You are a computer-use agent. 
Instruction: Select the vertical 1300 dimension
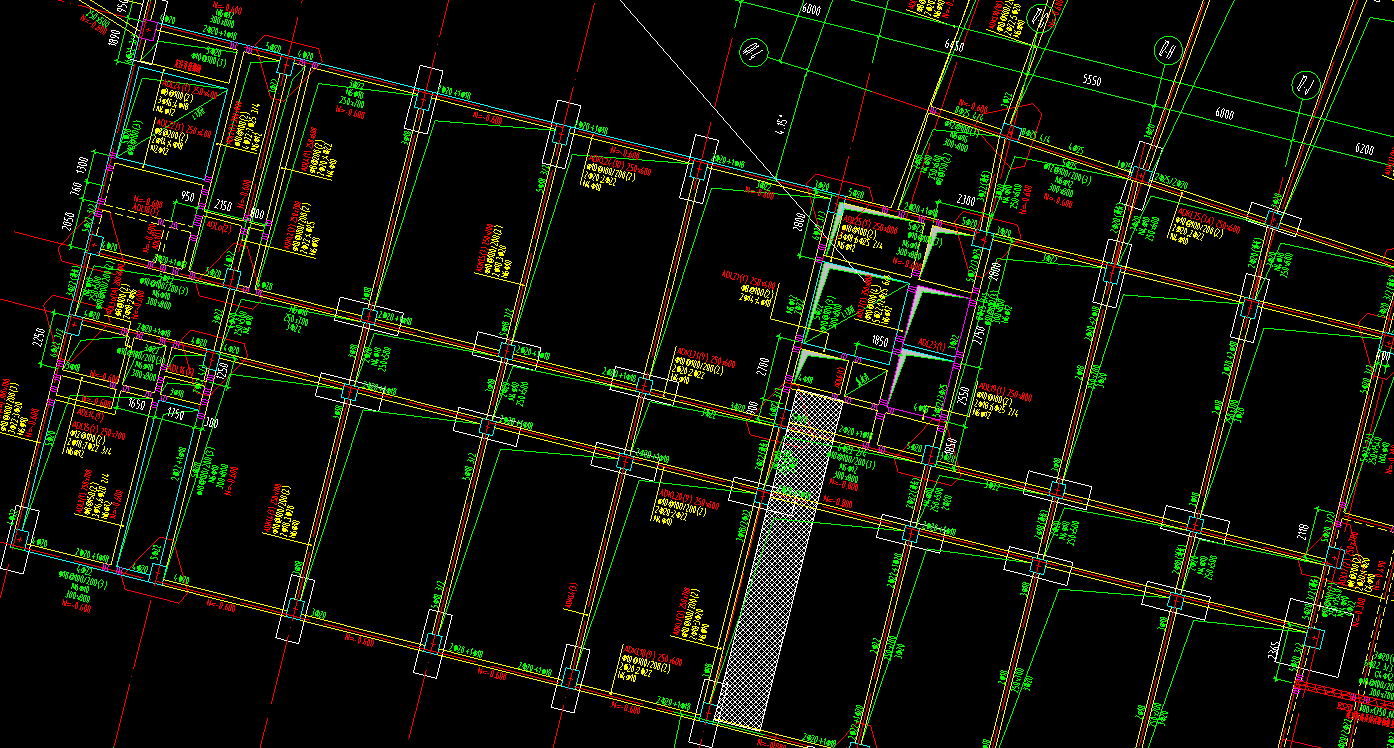click(x=83, y=164)
